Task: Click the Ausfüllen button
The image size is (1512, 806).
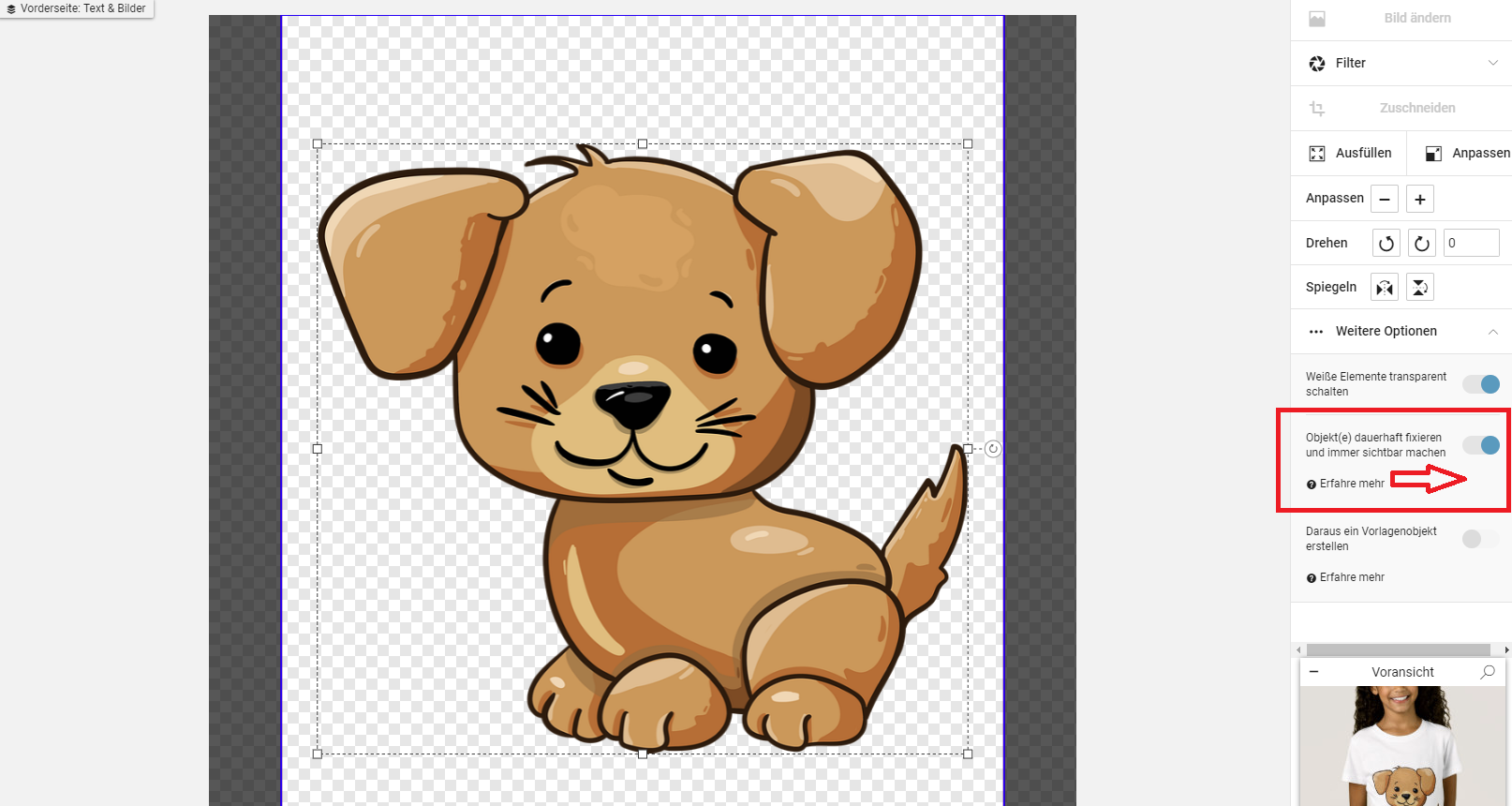Action: (1349, 153)
